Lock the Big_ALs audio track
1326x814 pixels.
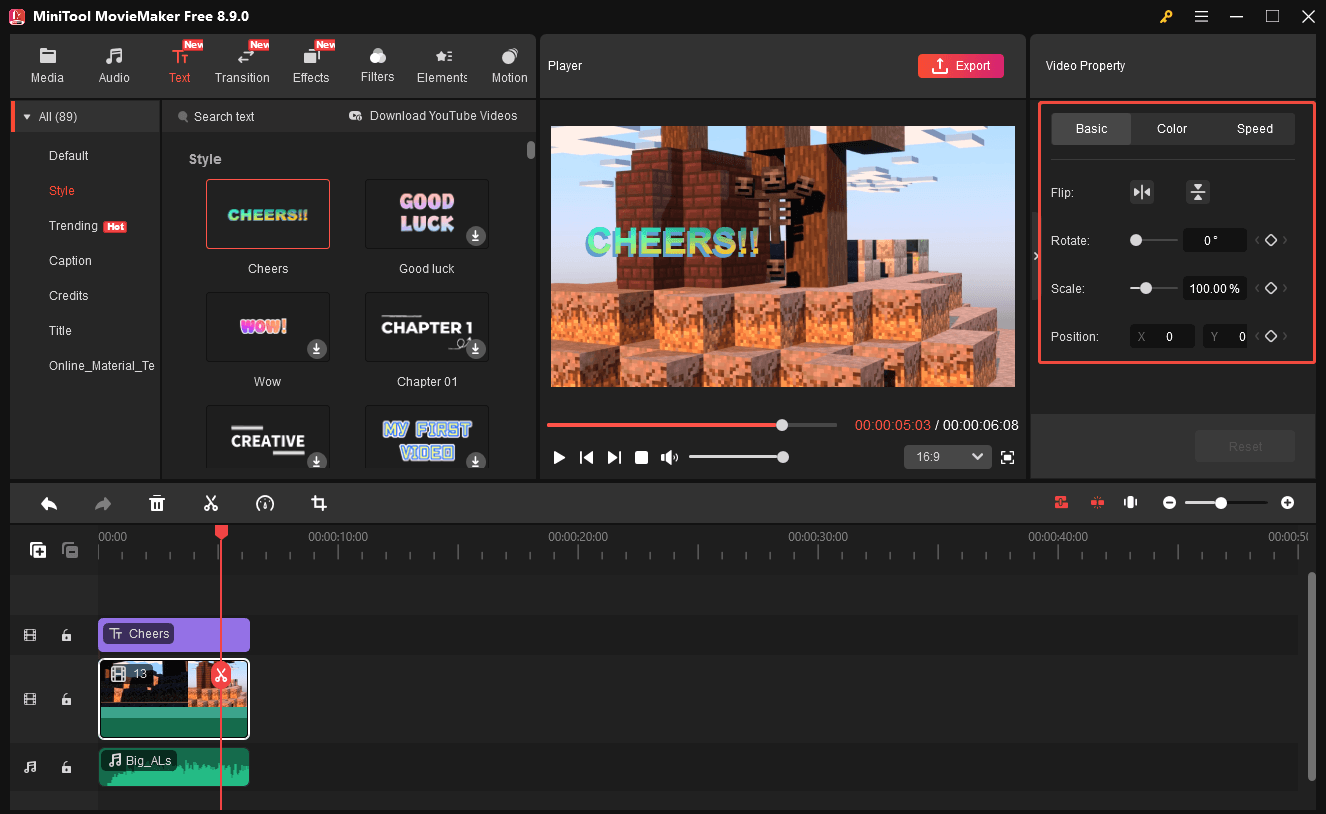click(x=66, y=767)
